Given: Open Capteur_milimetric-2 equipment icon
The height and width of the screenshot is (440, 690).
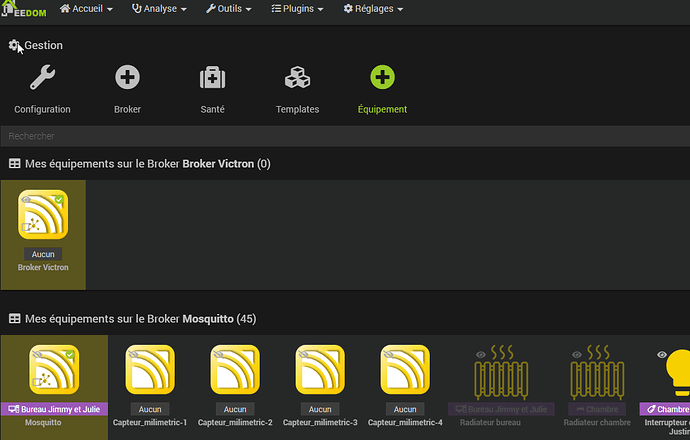Looking at the screenshot, I should click(235, 370).
